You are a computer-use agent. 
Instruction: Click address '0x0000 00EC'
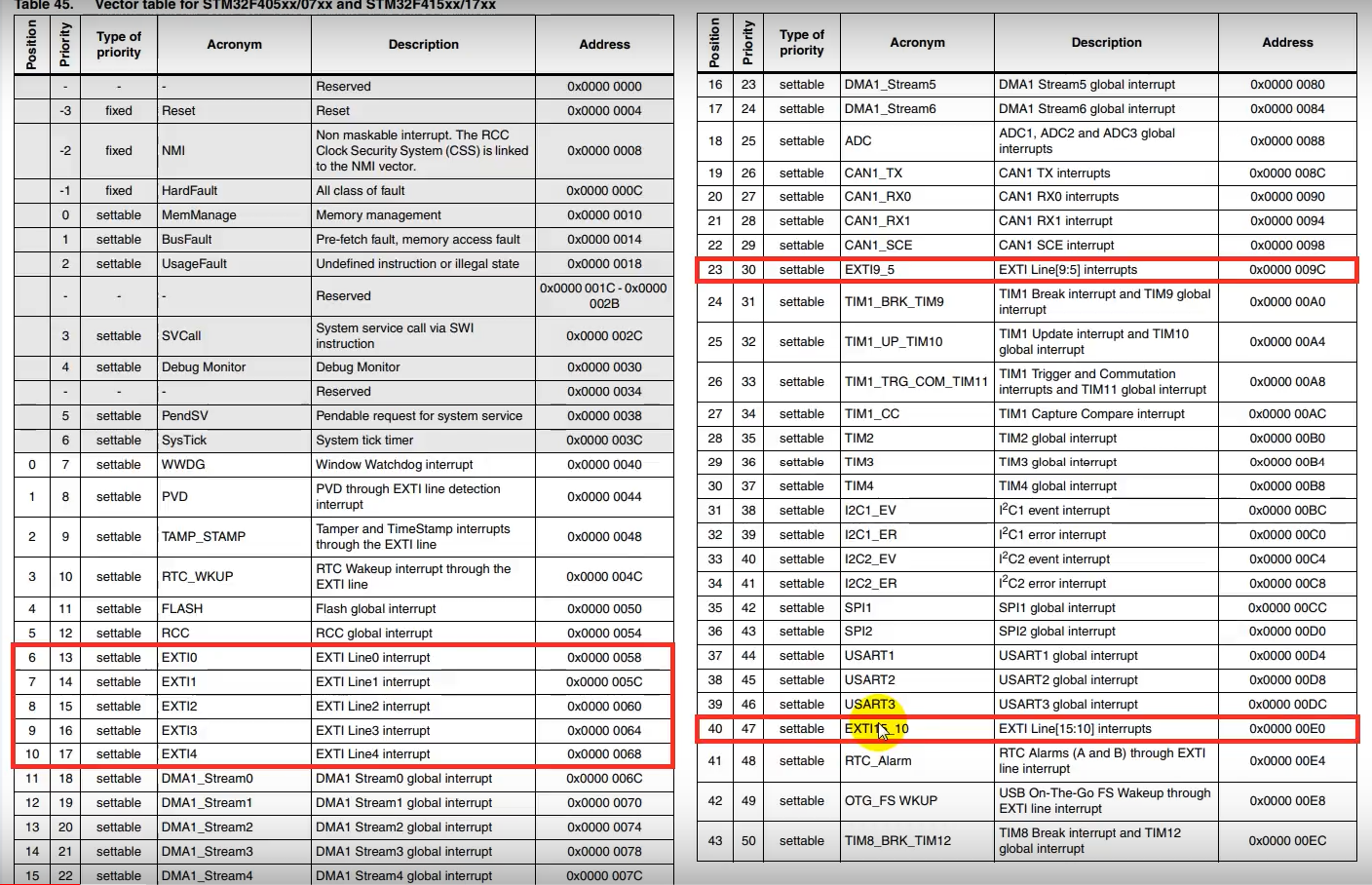pyautogui.click(x=1287, y=840)
